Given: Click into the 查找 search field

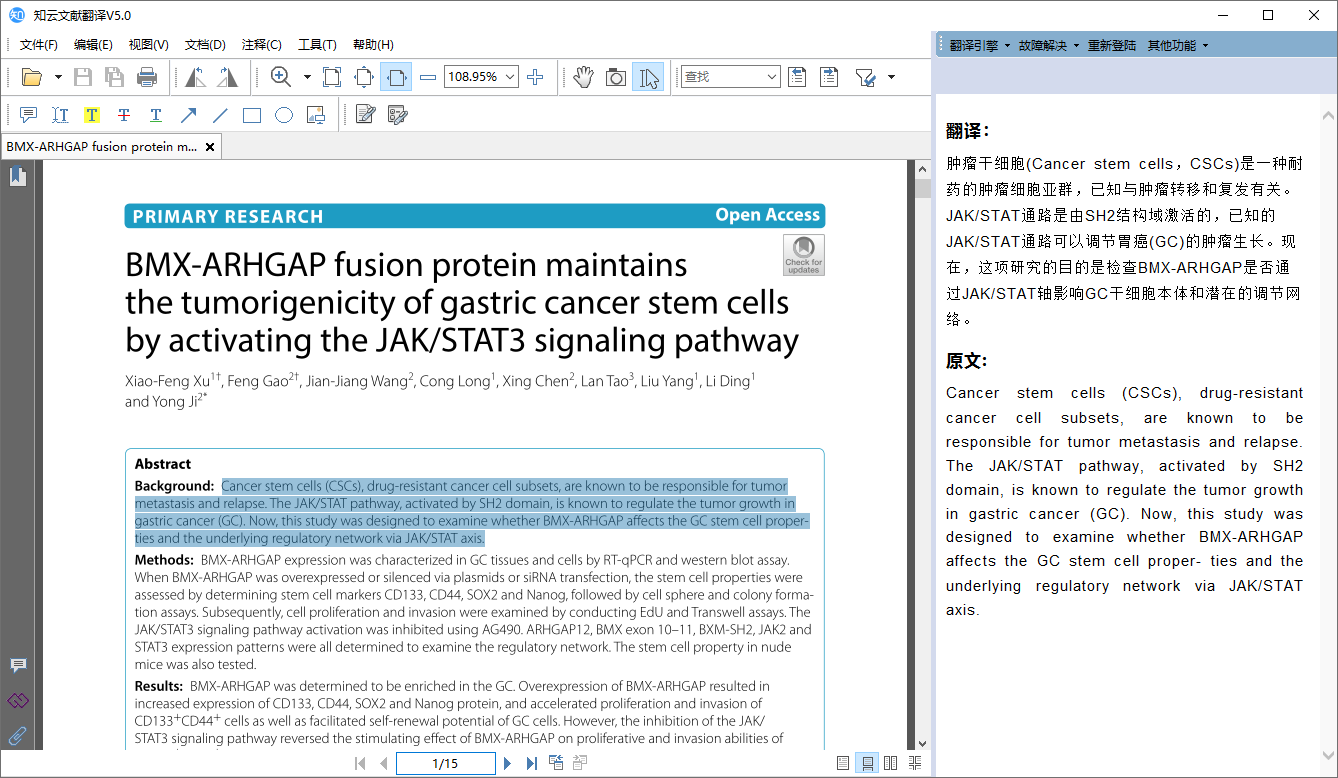Looking at the screenshot, I should [x=722, y=77].
